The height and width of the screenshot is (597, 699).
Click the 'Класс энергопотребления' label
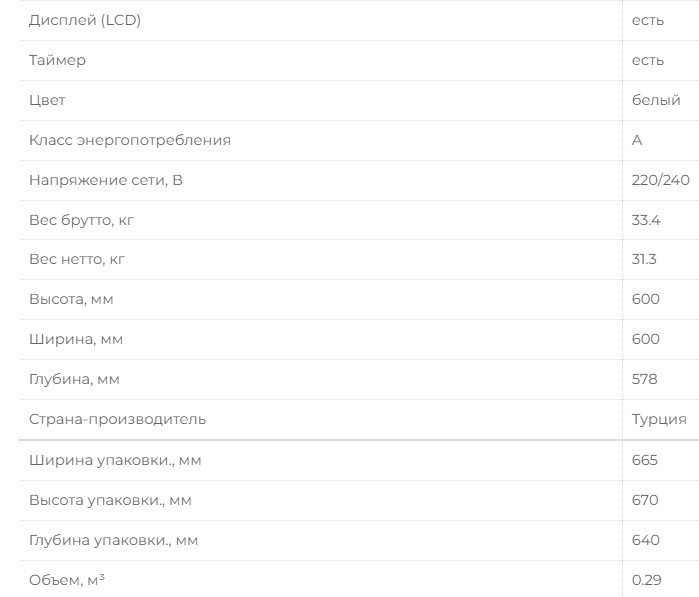pyautogui.click(x=130, y=140)
